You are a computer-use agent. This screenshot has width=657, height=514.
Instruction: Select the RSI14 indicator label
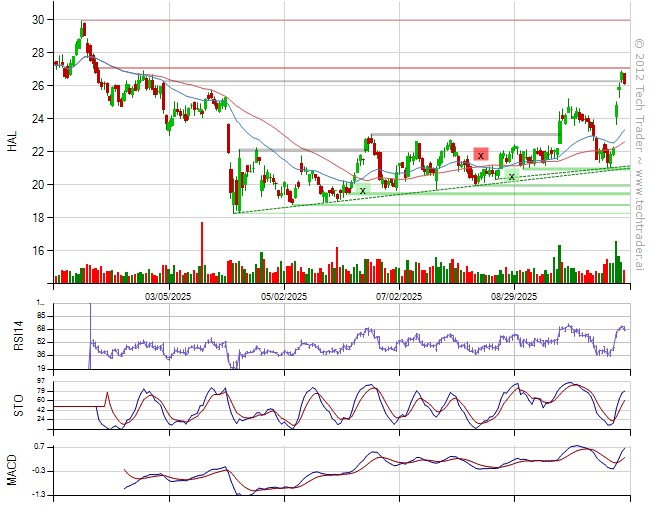pyautogui.click(x=12, y=334)
